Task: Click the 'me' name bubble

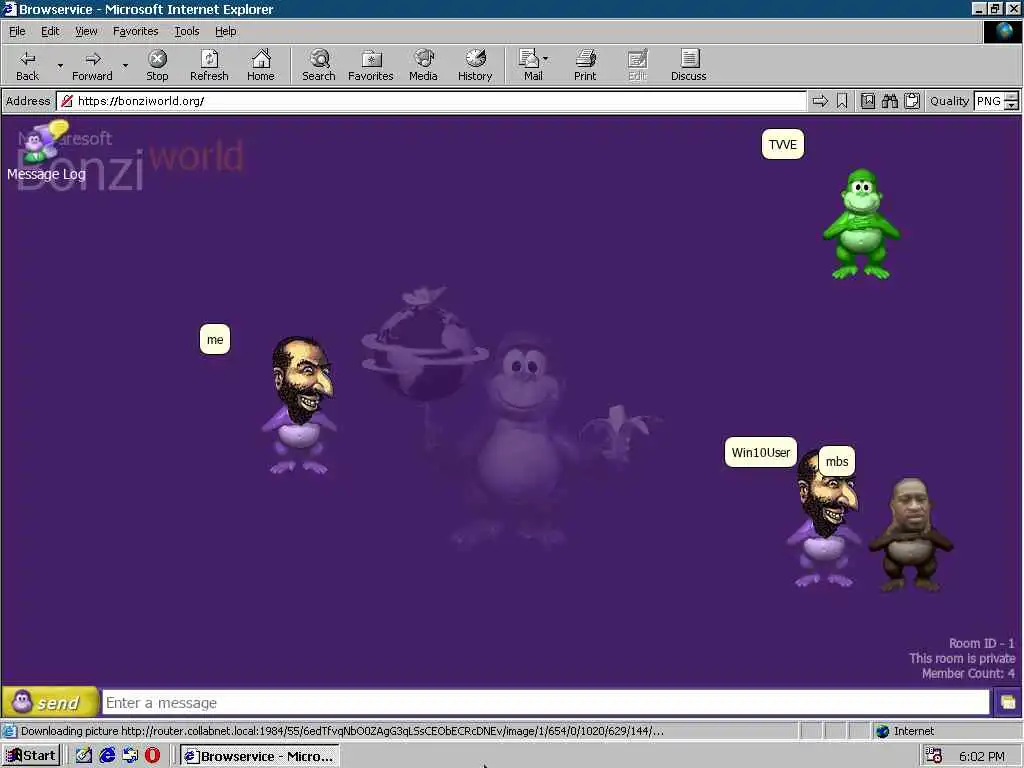Action: [215, 340]
